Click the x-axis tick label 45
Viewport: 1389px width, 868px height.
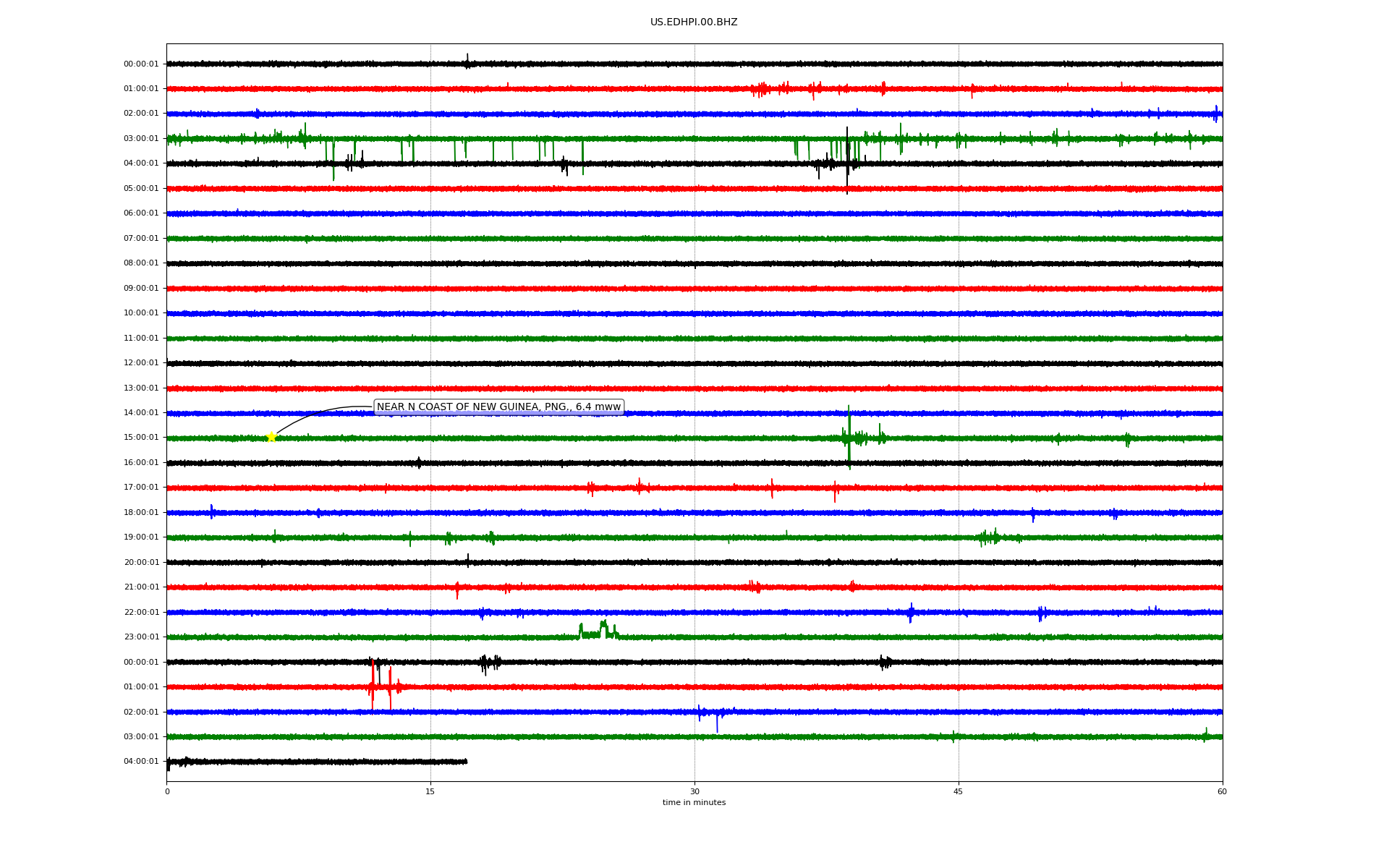pos(959,791)
